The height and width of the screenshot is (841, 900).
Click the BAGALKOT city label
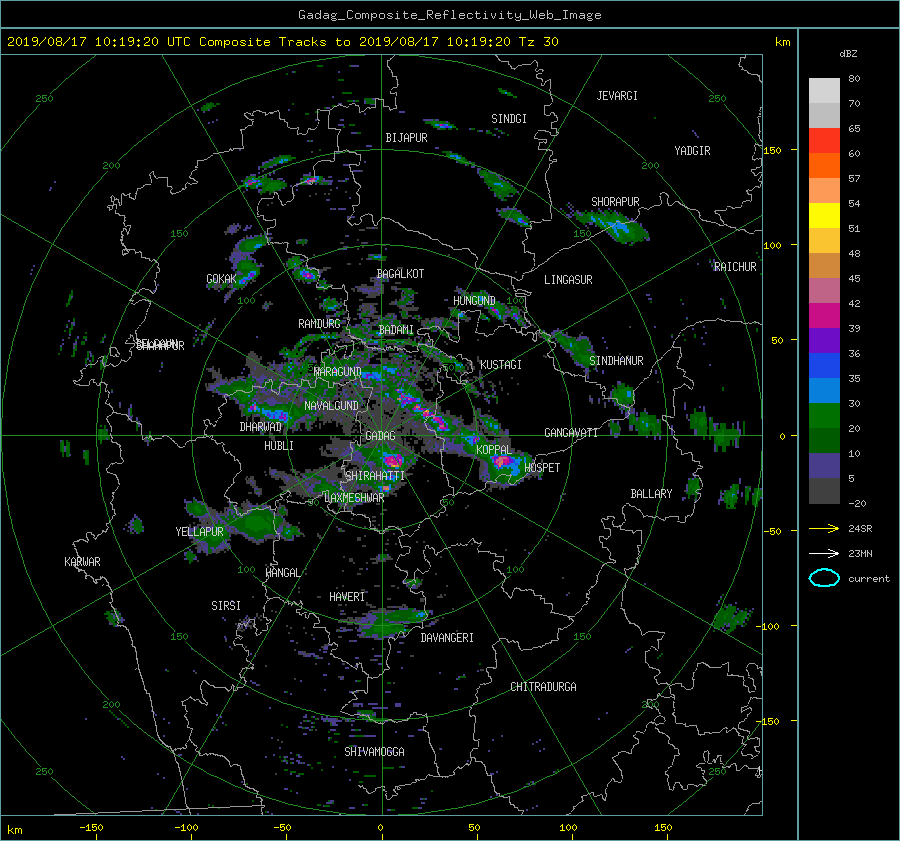point(400,274)
